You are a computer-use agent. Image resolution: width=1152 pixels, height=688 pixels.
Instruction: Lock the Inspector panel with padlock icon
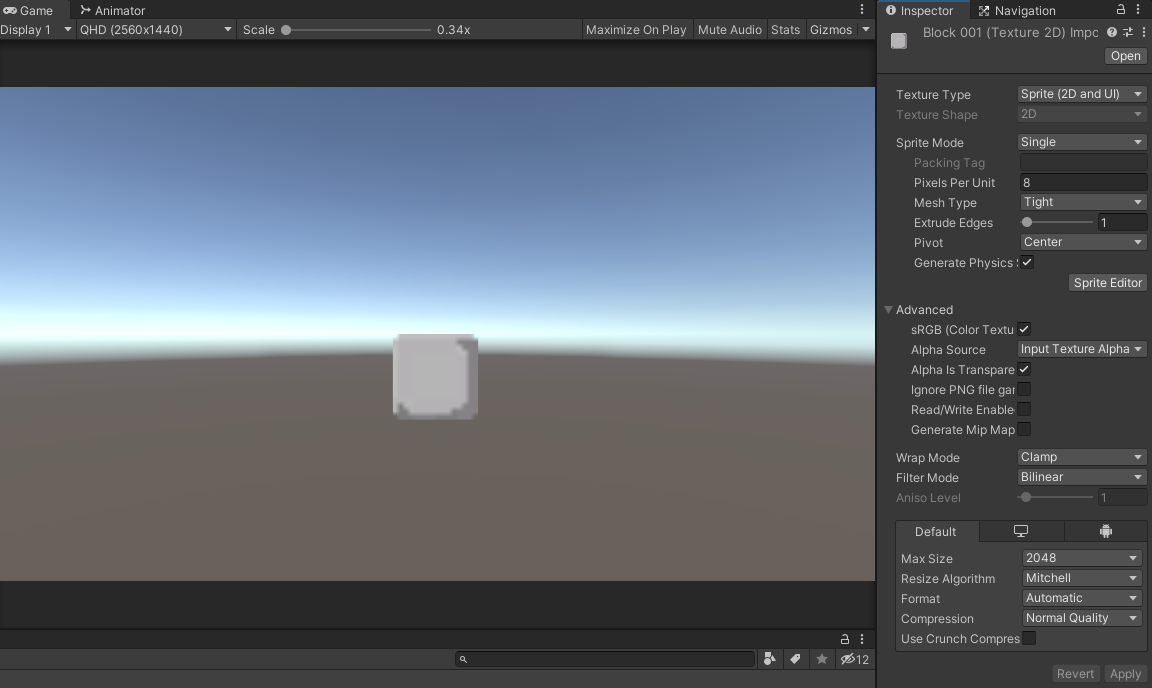click(1120, 10)
